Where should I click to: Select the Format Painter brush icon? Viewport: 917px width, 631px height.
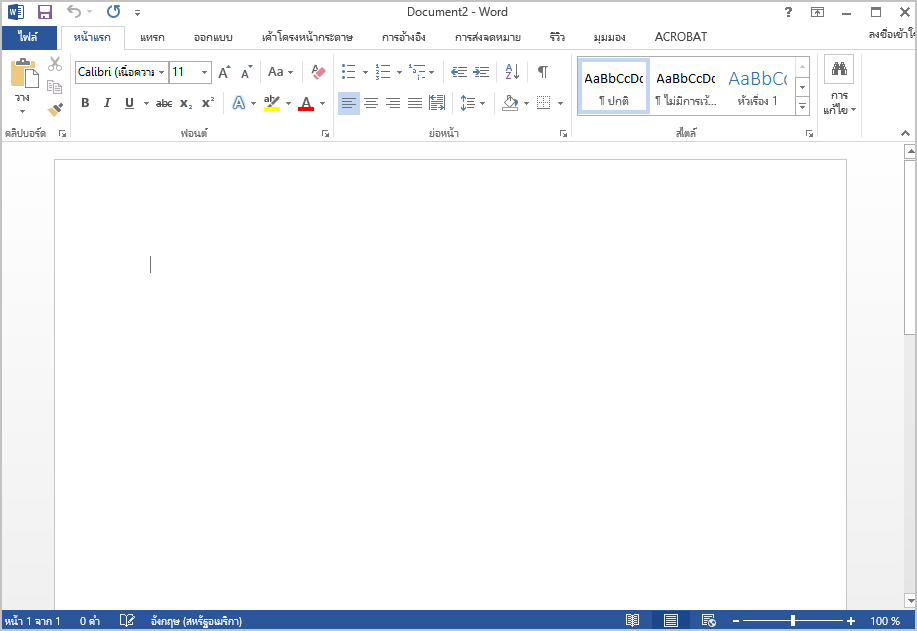[55, 109]
